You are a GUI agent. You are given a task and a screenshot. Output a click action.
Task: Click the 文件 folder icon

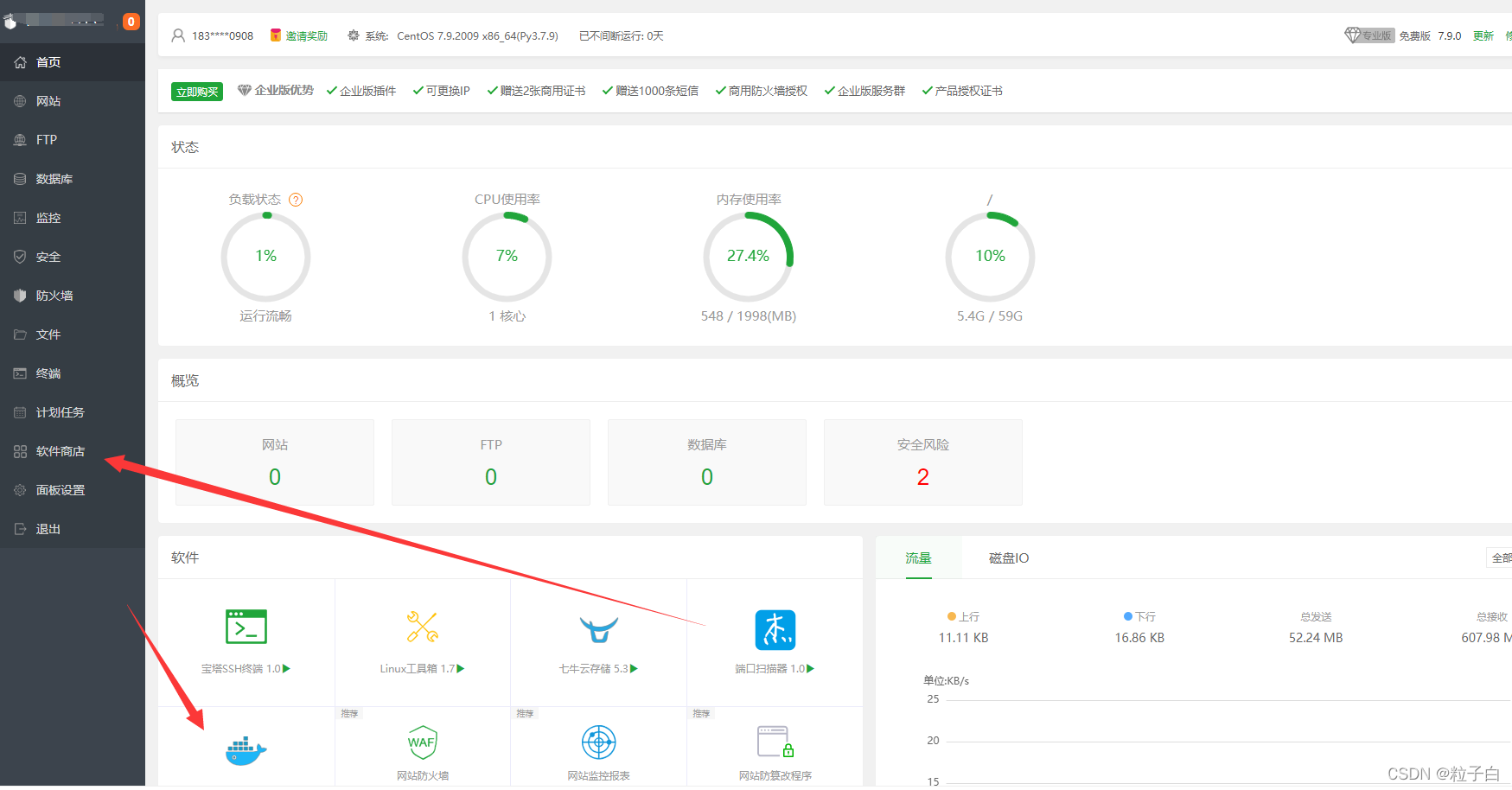20,334
